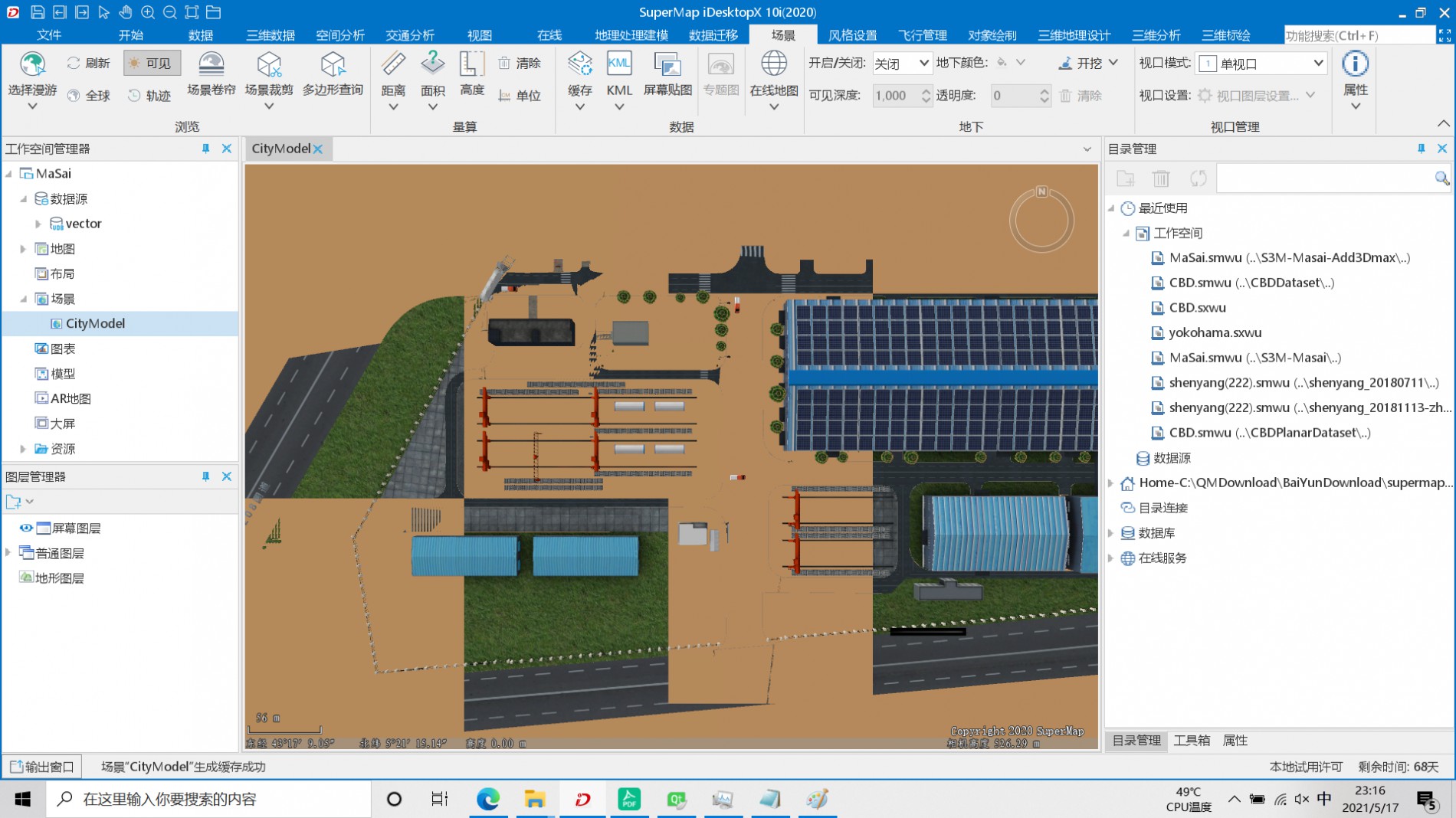This screenshot has height=818, width=1456.
Task: Expand the 普通图层 layer group
Action: coord(8,552)
